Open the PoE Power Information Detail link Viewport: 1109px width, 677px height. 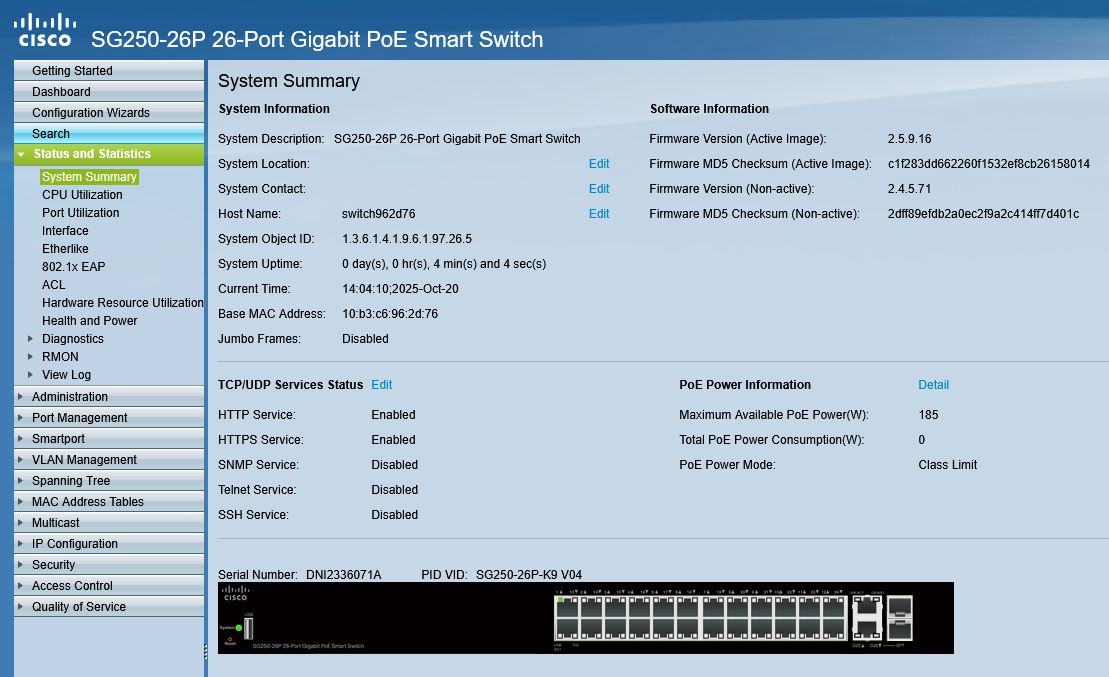point(934,385)
